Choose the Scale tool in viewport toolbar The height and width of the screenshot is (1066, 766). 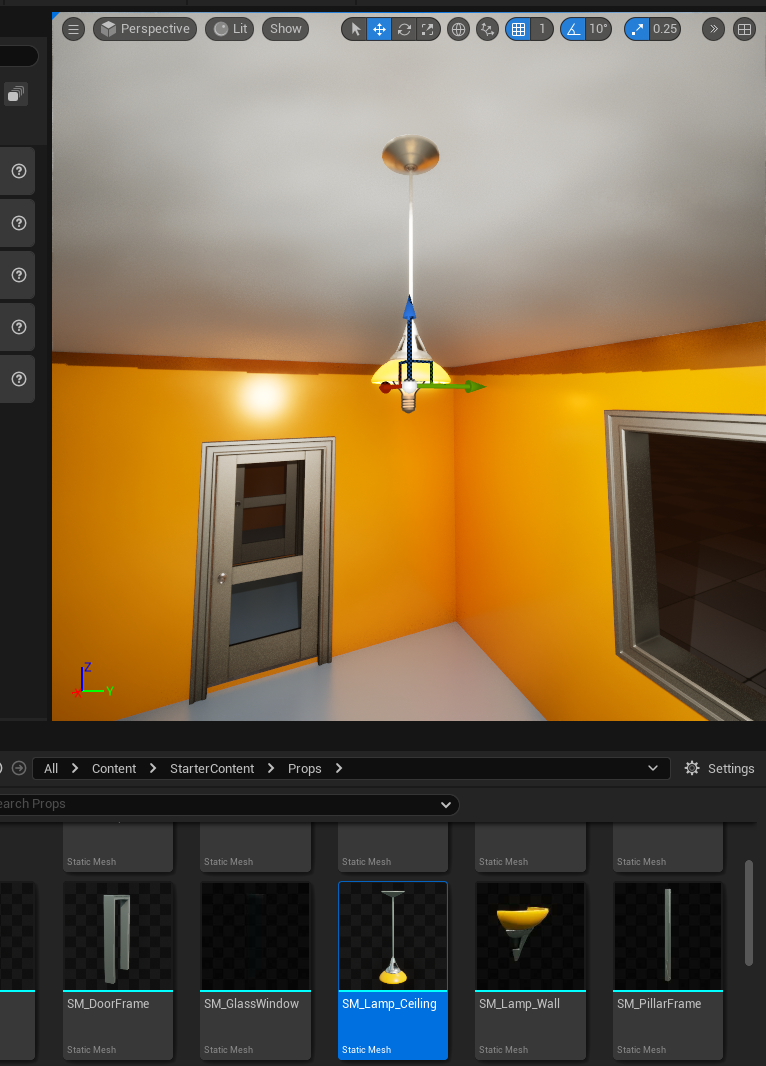tap(428, 29)
